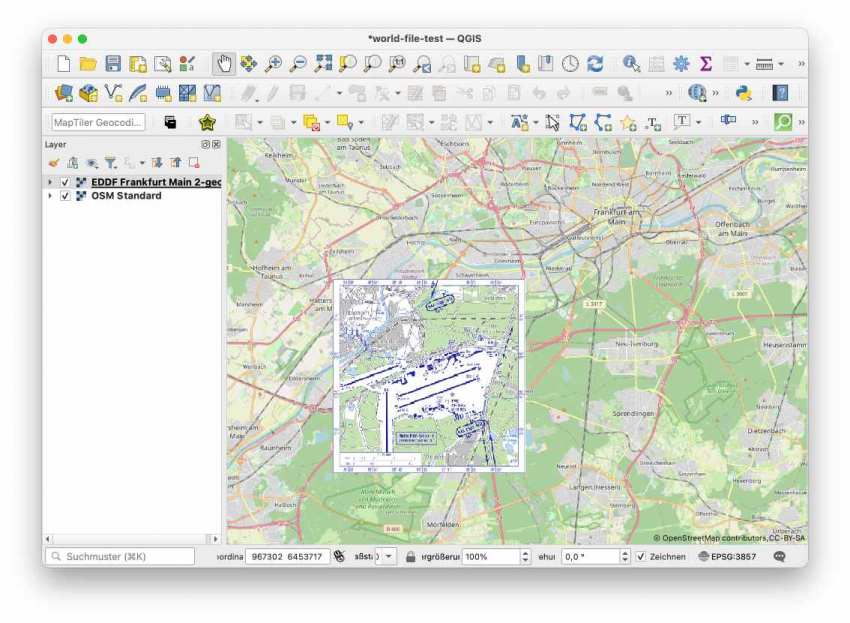Toggle mouse extents display icon beside coordinates
This screenshot has width=850, height=623.
click(x=339, y=556)
